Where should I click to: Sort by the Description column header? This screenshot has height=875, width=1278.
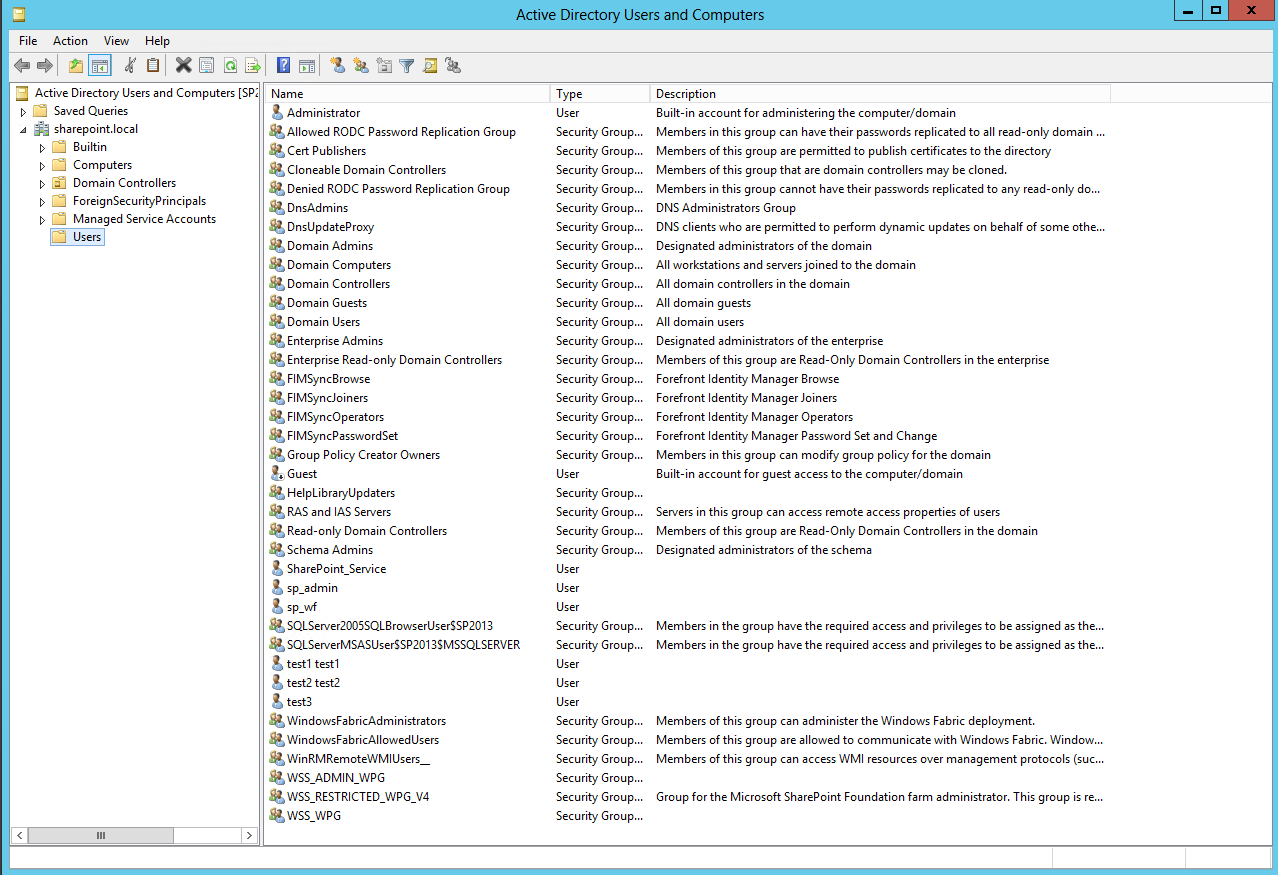pos(880,94)
